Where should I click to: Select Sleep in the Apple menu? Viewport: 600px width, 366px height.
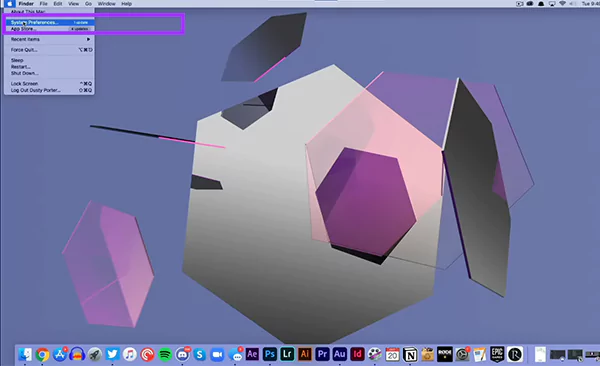point(49,60)
